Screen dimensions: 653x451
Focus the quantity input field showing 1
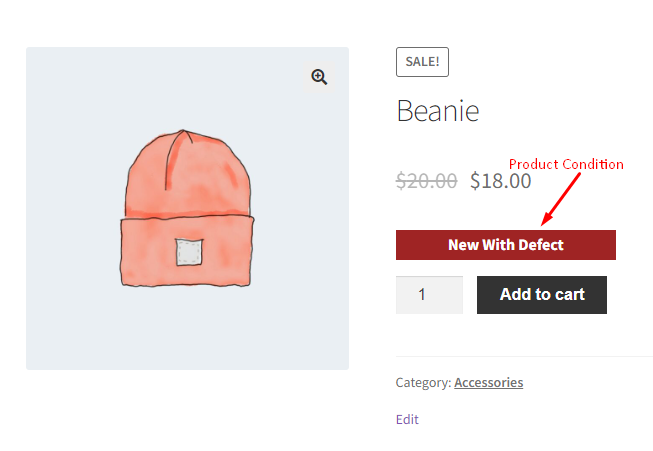429,295
